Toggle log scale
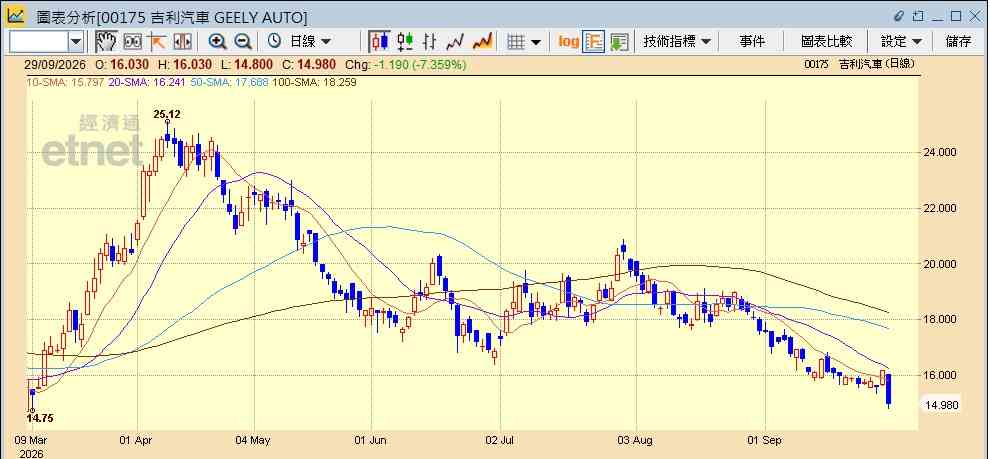Image resolution: width=990 pixels, height=459 pixels. (568, 42)
